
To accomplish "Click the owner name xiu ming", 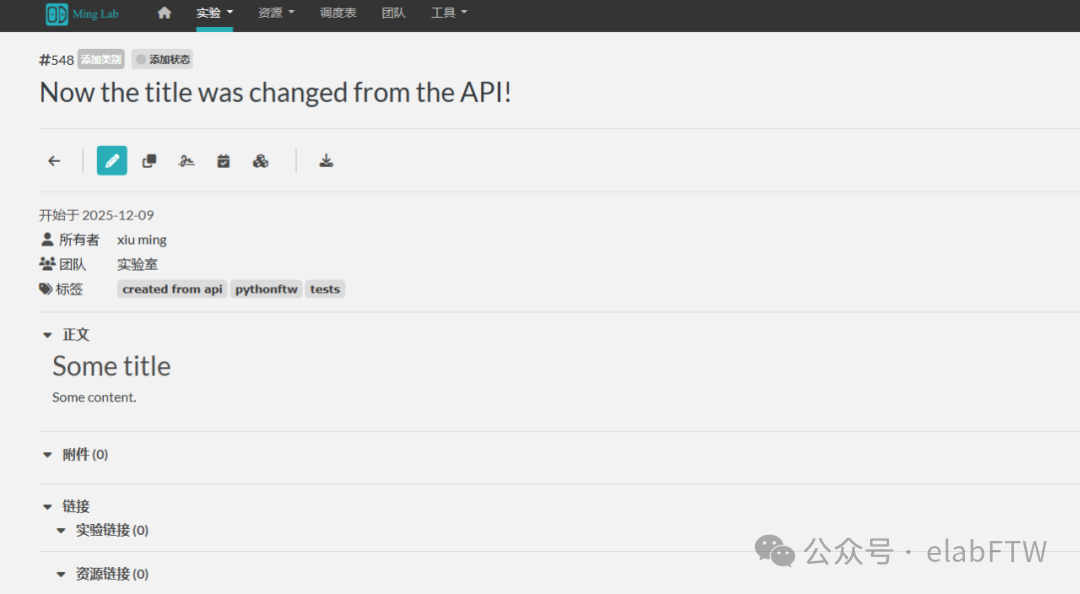I will point(141,239).
